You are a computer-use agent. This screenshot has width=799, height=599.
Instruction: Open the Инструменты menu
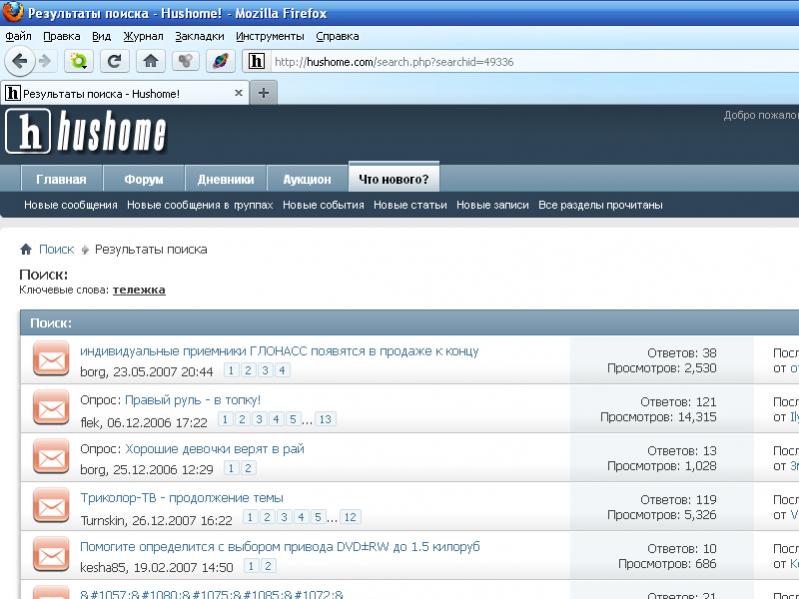(x=270, y=36)
